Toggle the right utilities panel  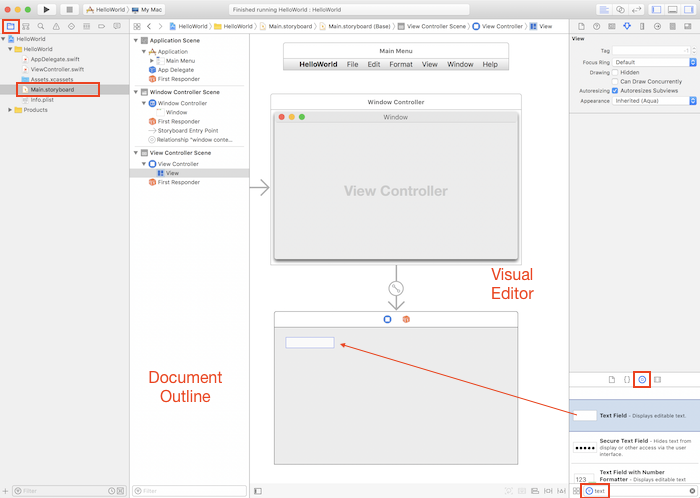[689, 9]
